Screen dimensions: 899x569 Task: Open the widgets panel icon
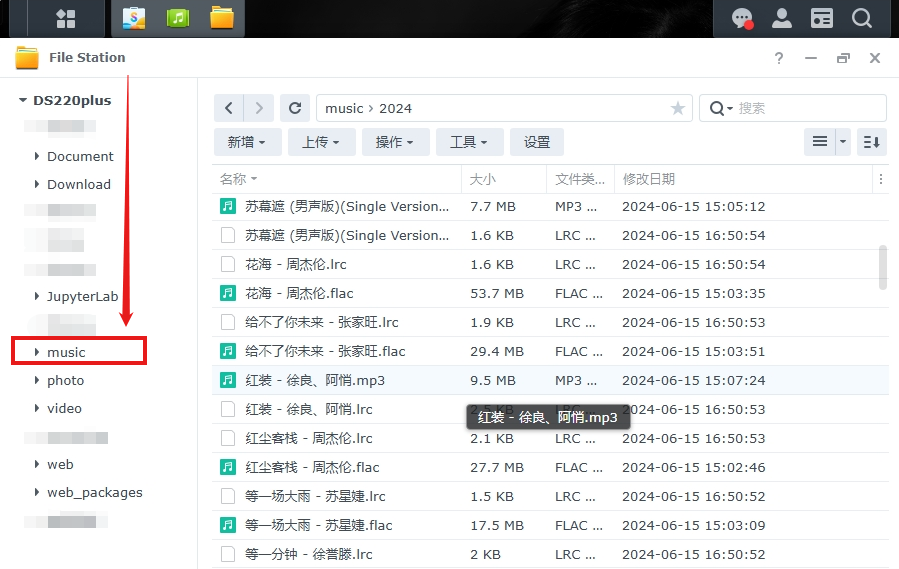(822, 18)
